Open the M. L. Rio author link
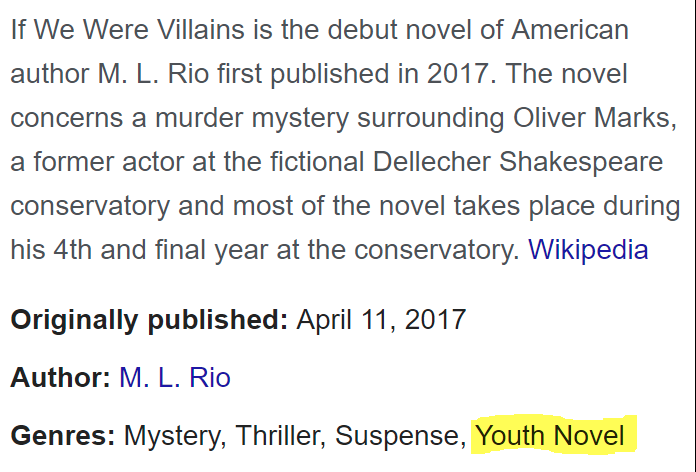Screen dimensions: 696x472 click(x=175, y=378)
